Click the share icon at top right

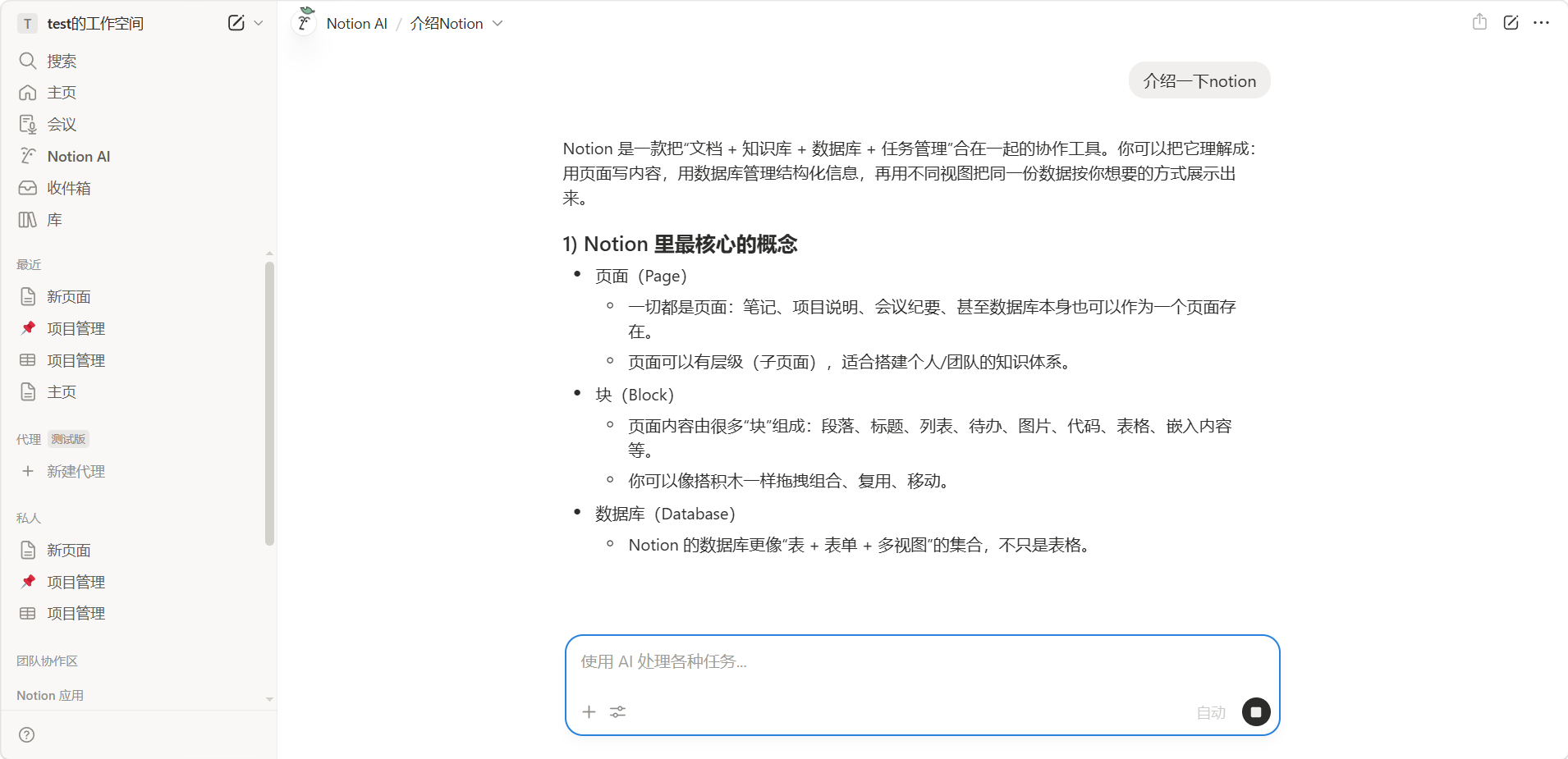(x=1479, y=22)
